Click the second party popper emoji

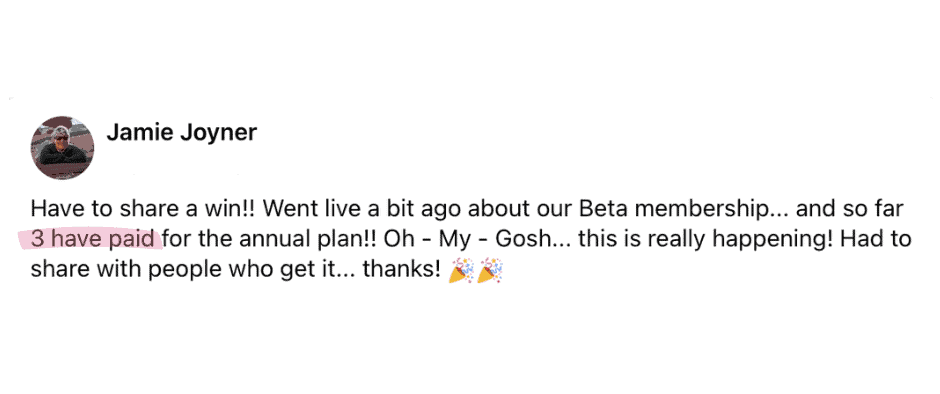pos(490,270)
